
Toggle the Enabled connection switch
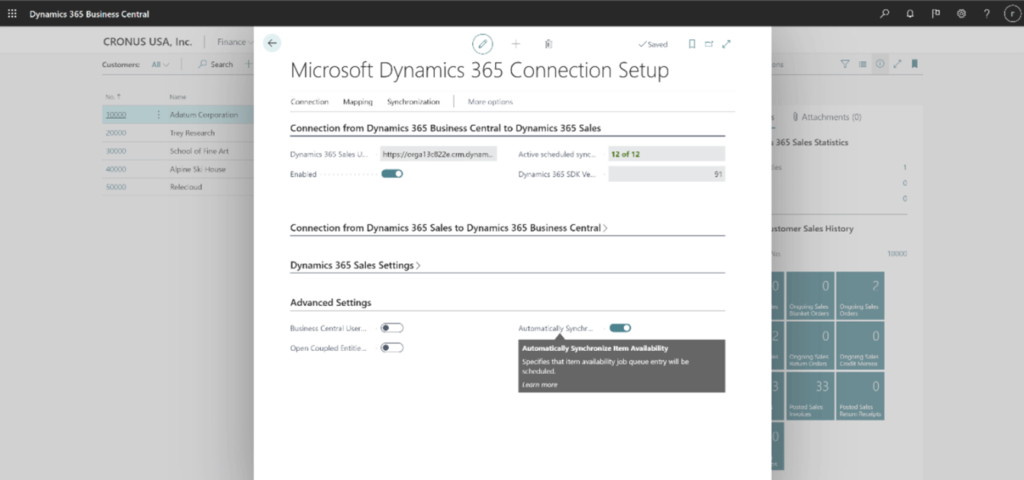tap(392, 174)
